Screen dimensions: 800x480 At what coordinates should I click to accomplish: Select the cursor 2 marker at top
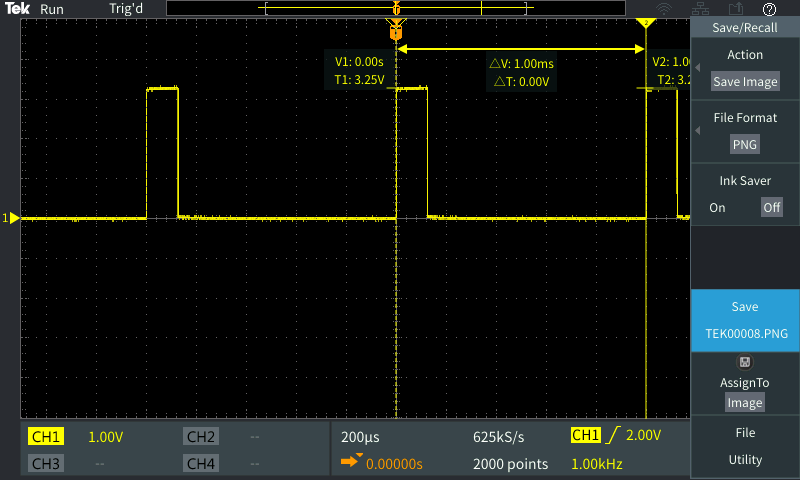coord(646,22)
